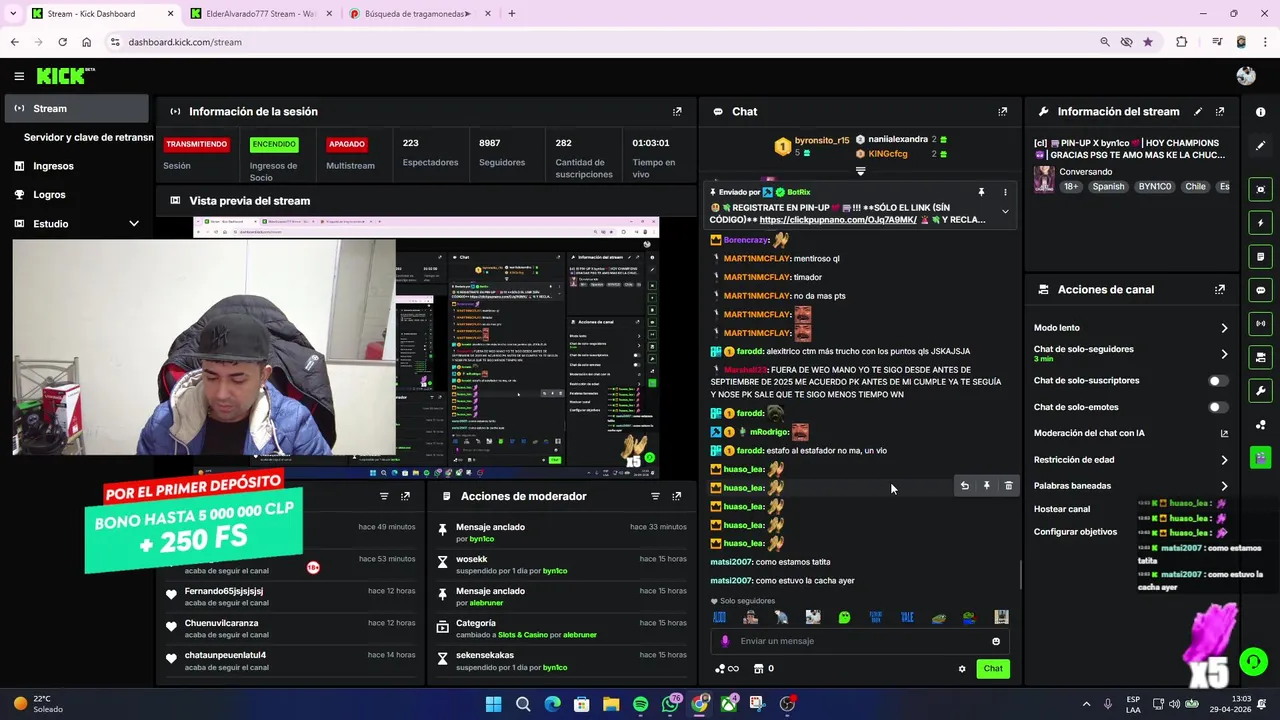Click Configurar objetivos option

(1076, 532)
